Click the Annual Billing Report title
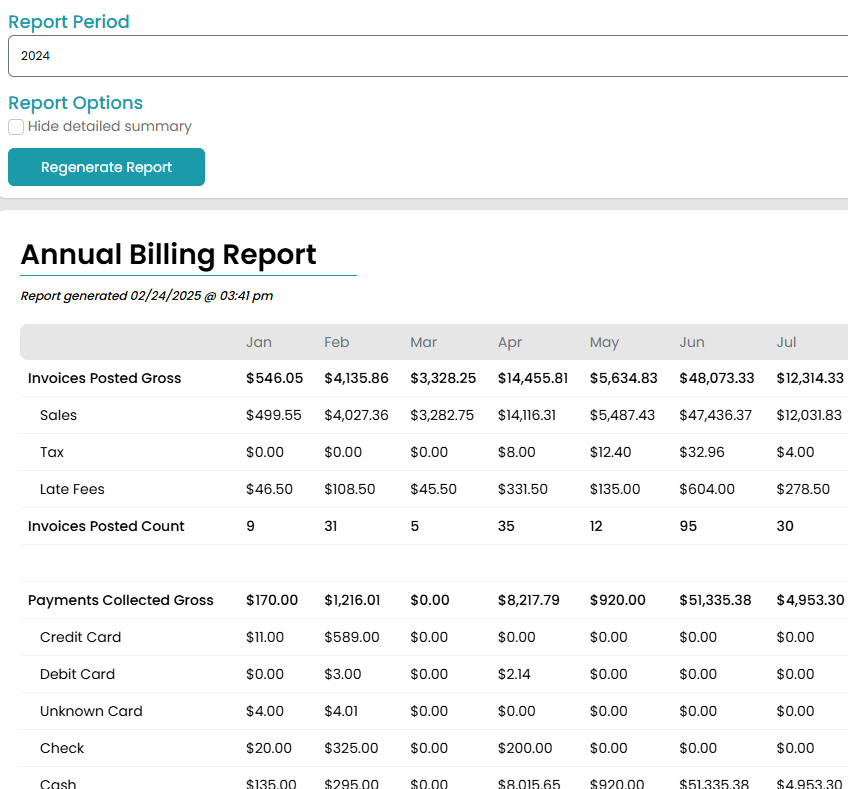 point(168,254)
